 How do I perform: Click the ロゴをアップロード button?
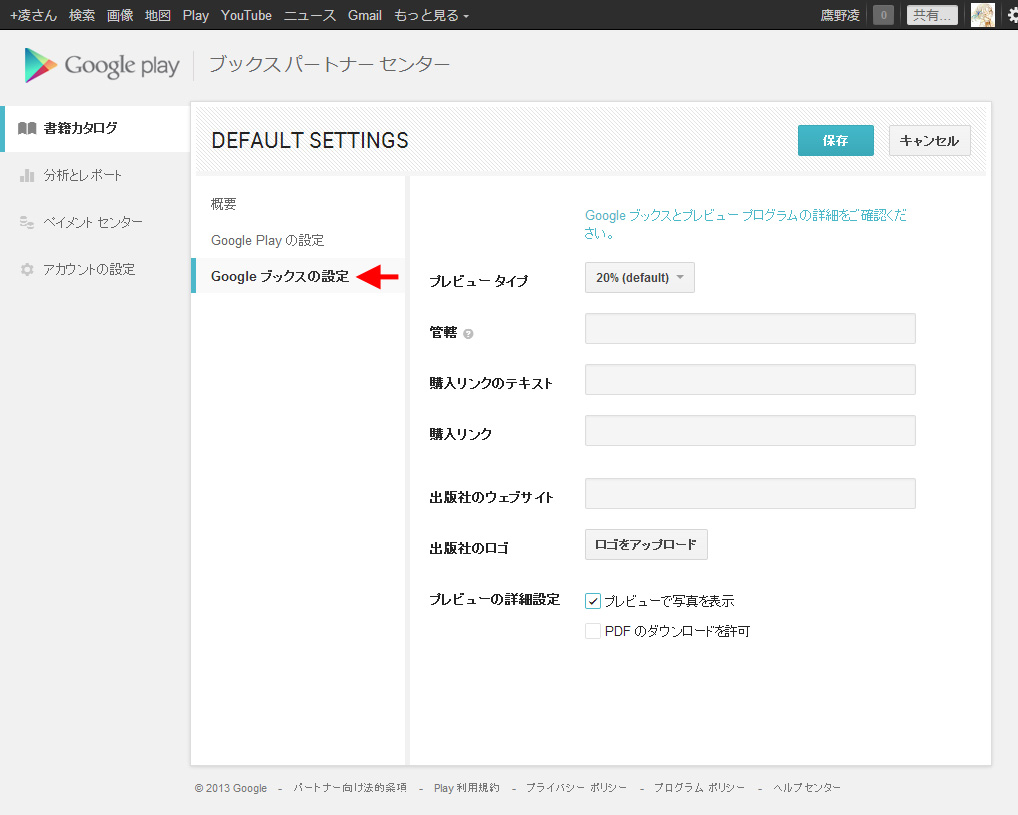646,544
